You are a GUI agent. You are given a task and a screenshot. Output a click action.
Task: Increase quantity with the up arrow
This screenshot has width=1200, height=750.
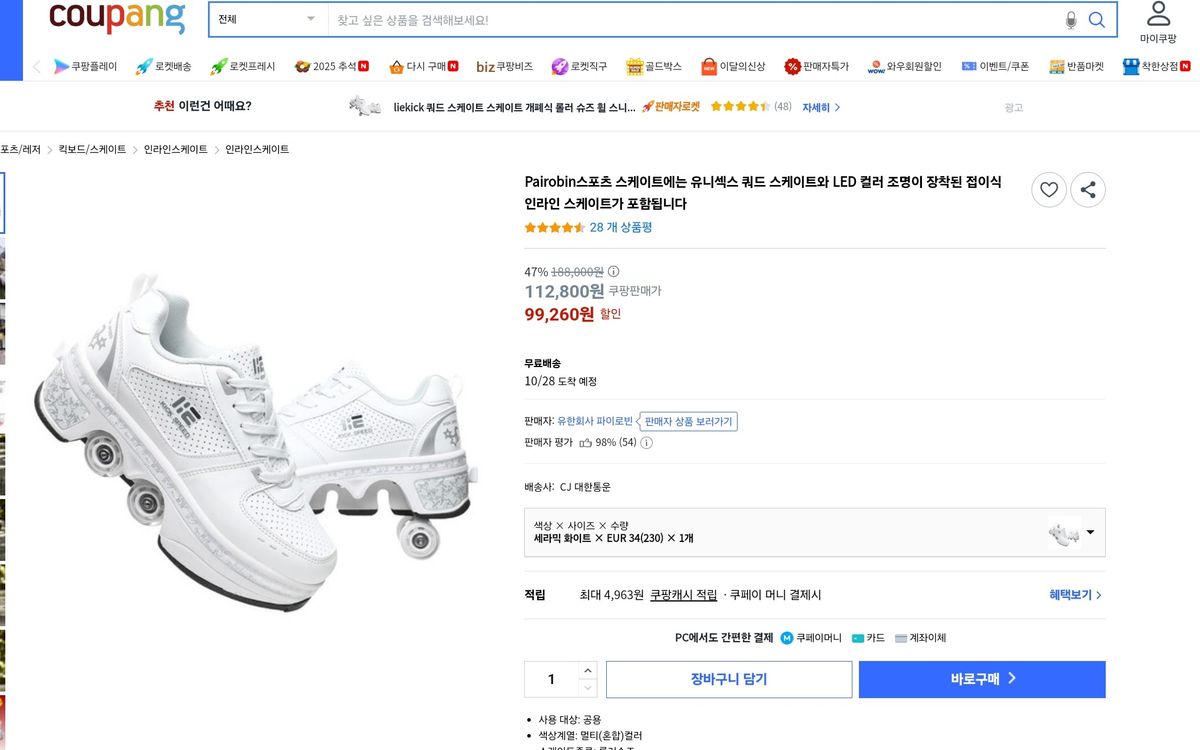587,670
